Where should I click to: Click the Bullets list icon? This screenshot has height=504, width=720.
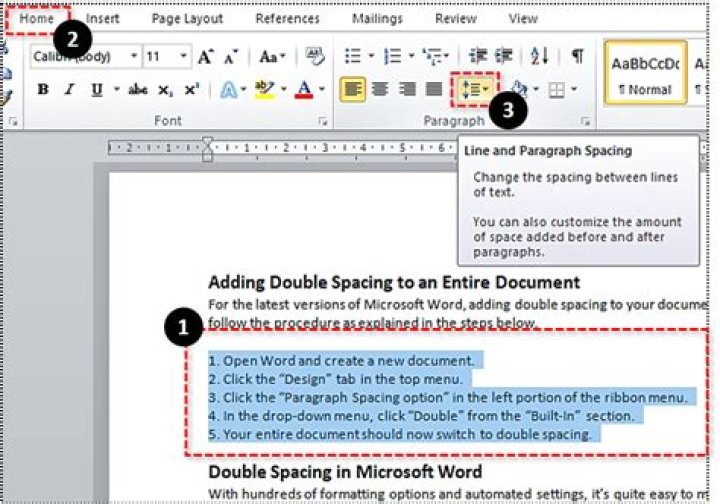click(x=353, y=56)
